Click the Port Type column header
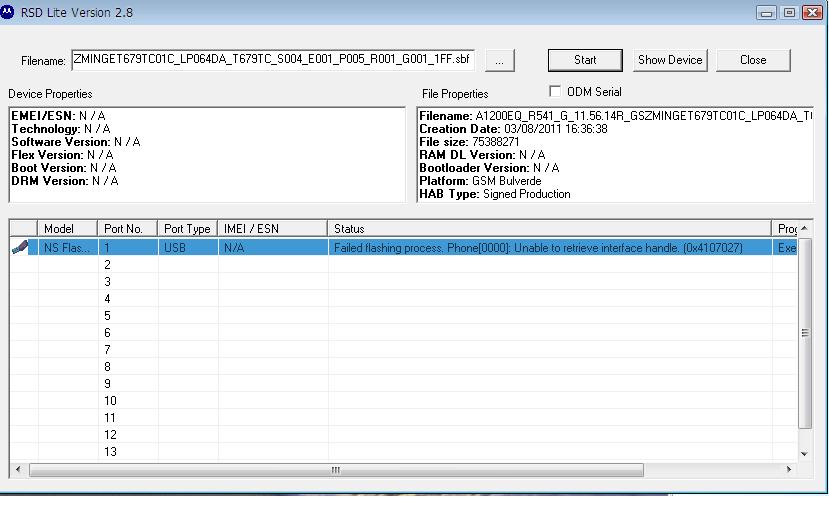 pos(187,228)
